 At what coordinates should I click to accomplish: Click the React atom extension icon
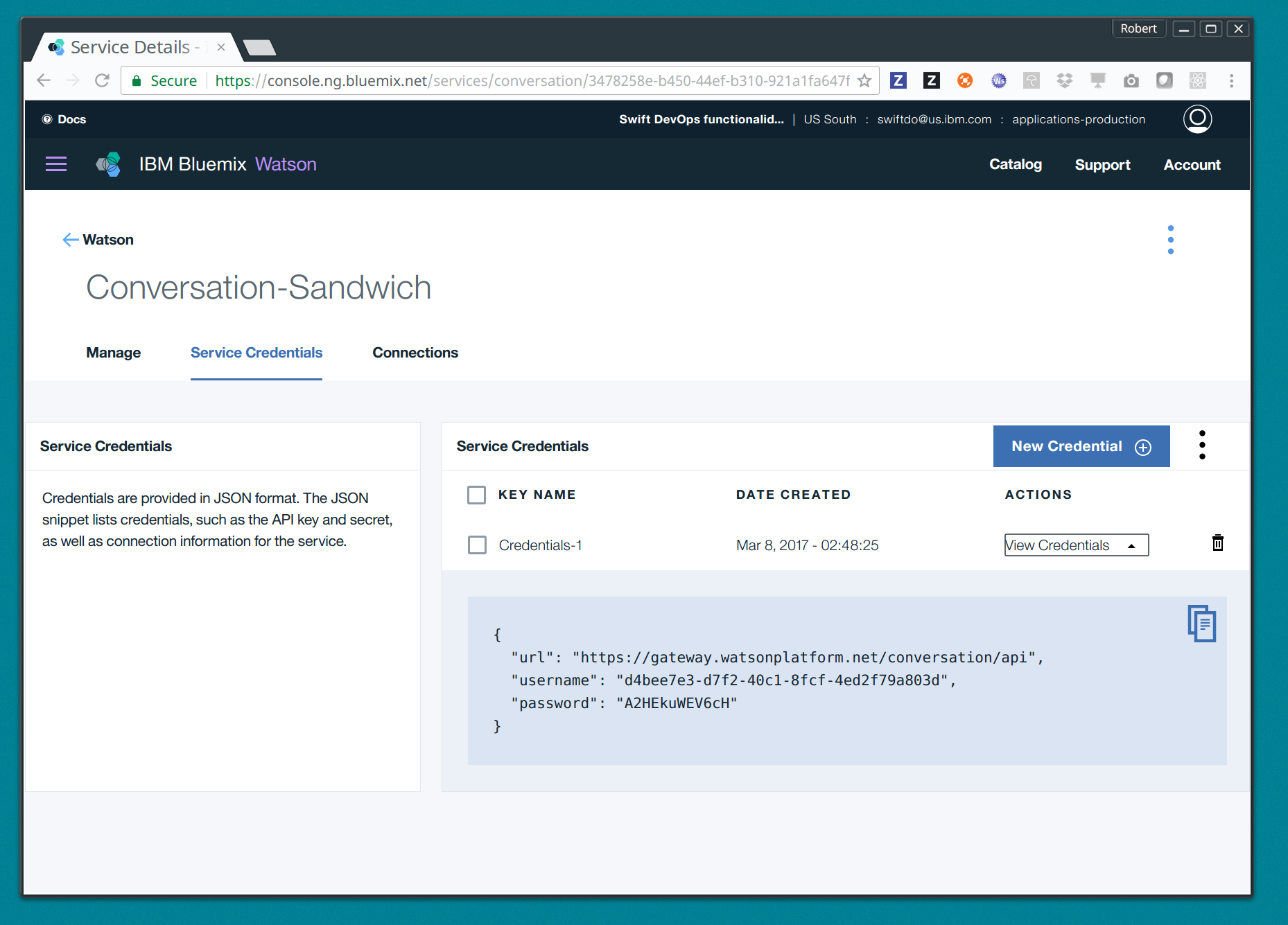coord(1198,80)
